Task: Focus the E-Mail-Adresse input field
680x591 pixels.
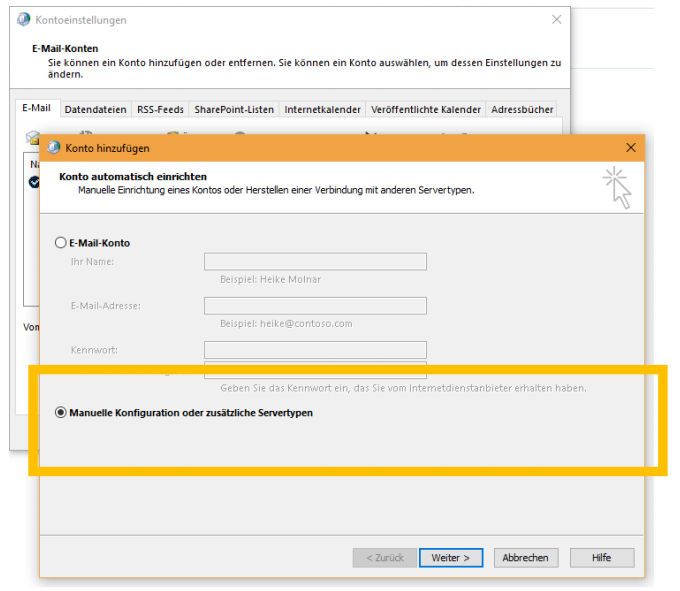Action: [x=315, y=306]
